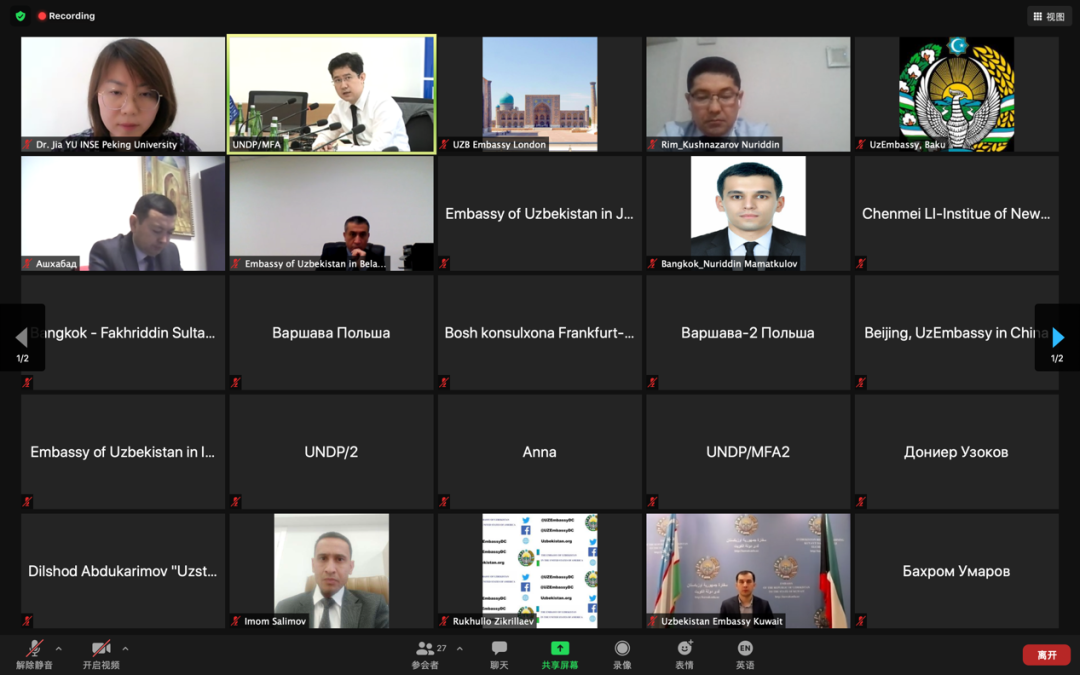The height and width of the screenshot is (675, 1080).
Task: Click muted mic icon on Anna tile
Action: pyautogui.click(x=444, y=501)
